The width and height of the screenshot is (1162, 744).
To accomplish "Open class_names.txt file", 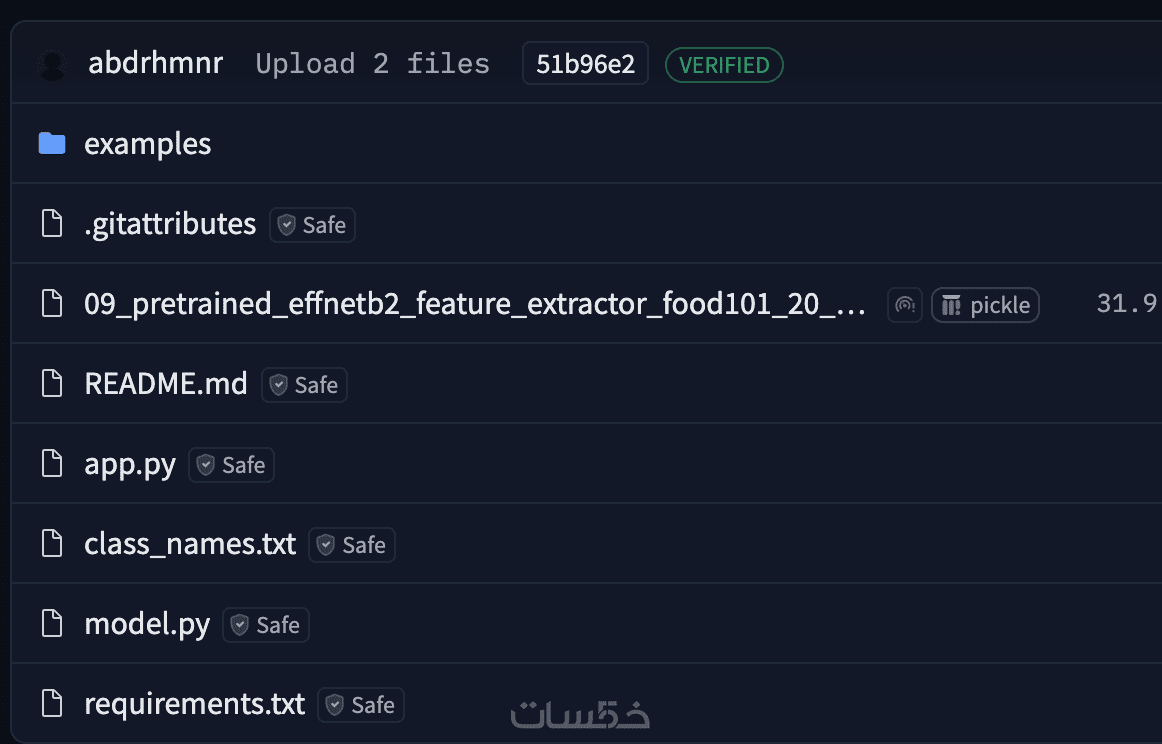I will (x=190, y=544).
